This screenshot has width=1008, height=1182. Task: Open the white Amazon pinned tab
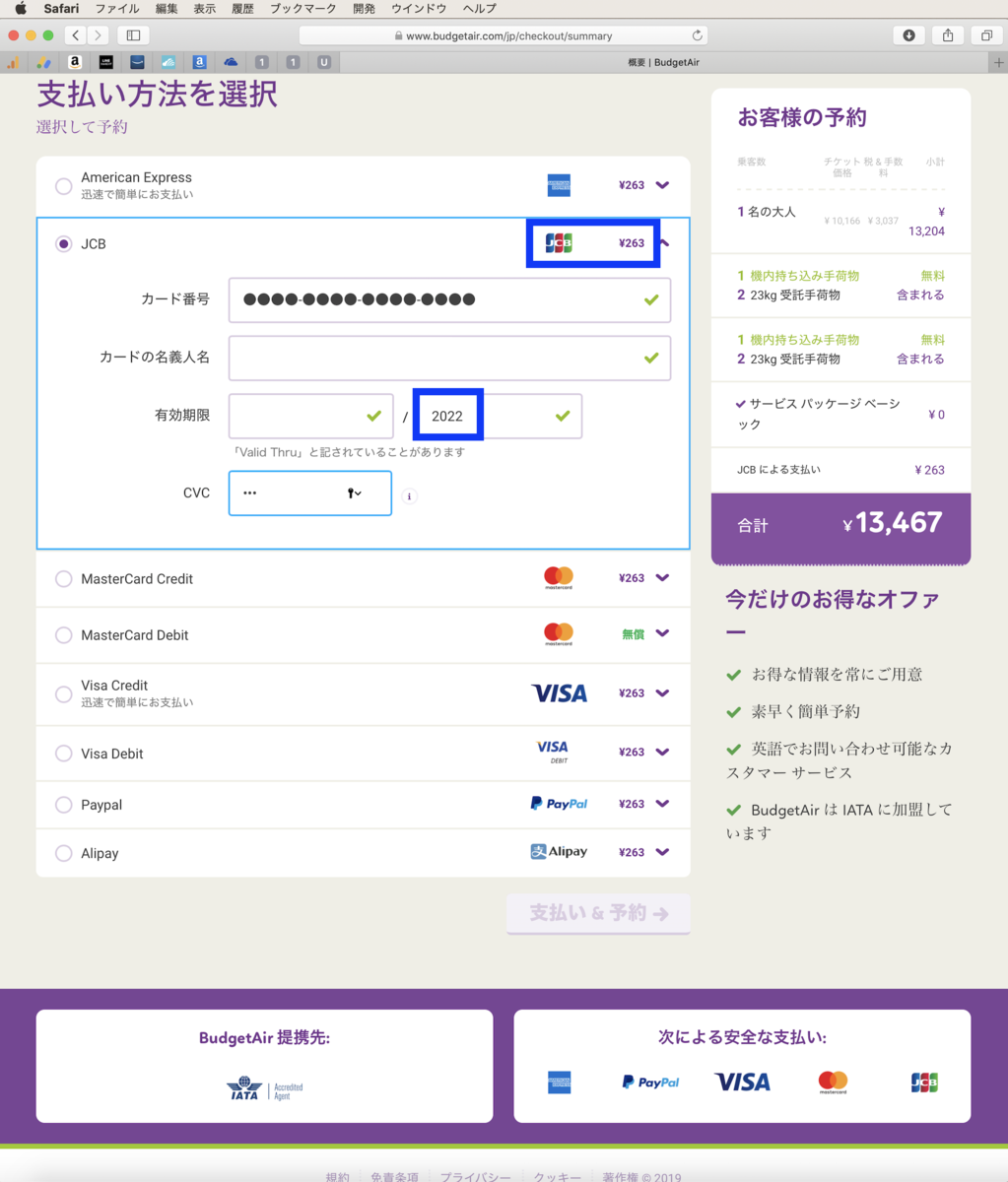coord(75,62)
